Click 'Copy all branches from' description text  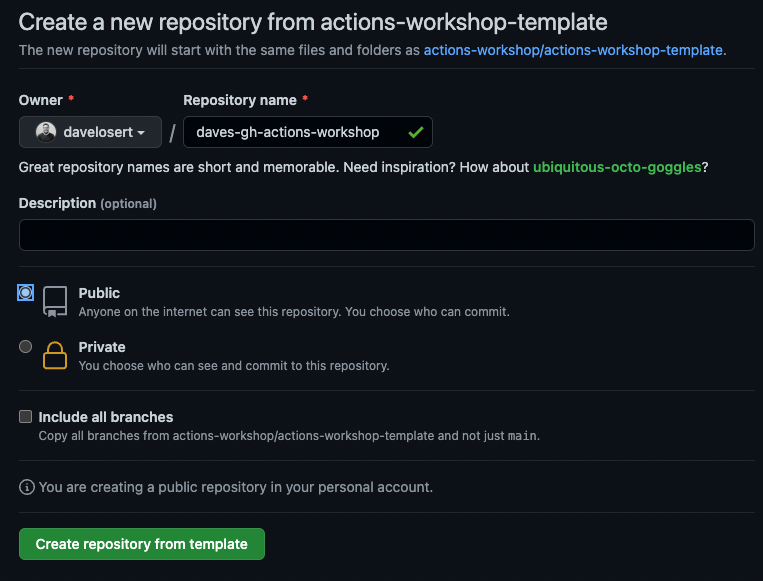(289, 436)
